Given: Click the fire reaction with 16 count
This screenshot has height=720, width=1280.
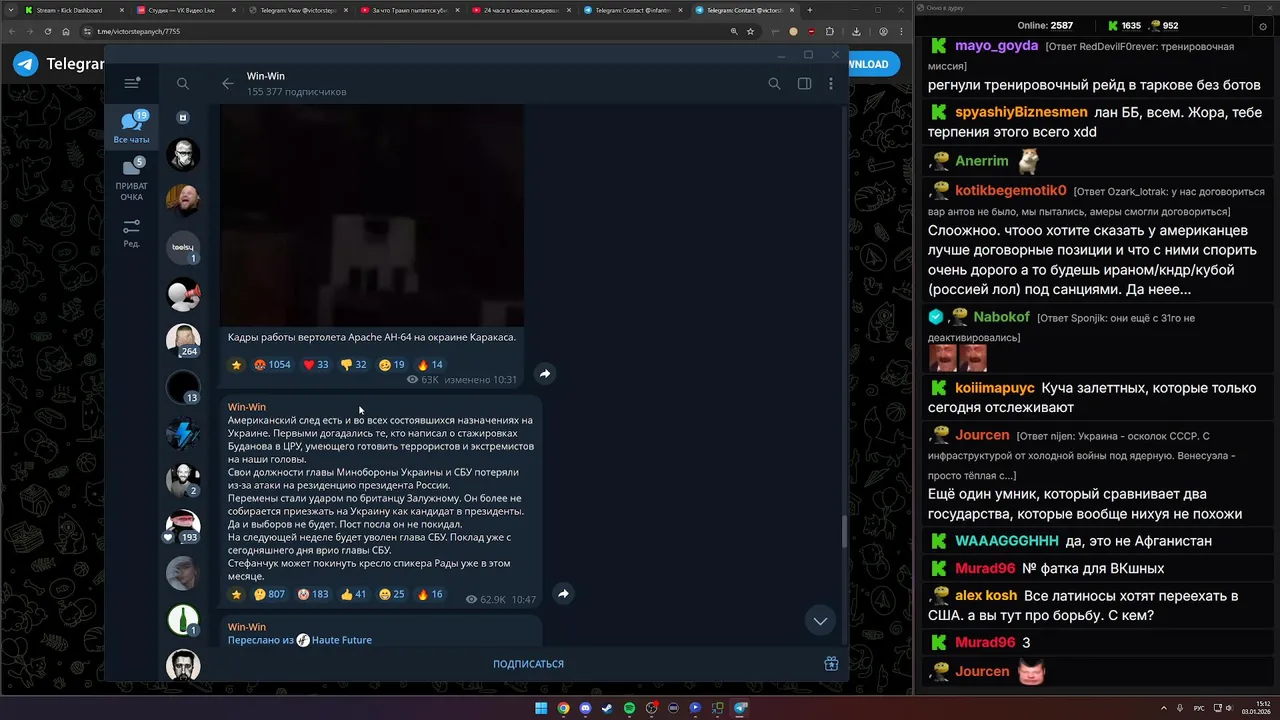Looking at the screenshot, I should click(x=429, y=594).
